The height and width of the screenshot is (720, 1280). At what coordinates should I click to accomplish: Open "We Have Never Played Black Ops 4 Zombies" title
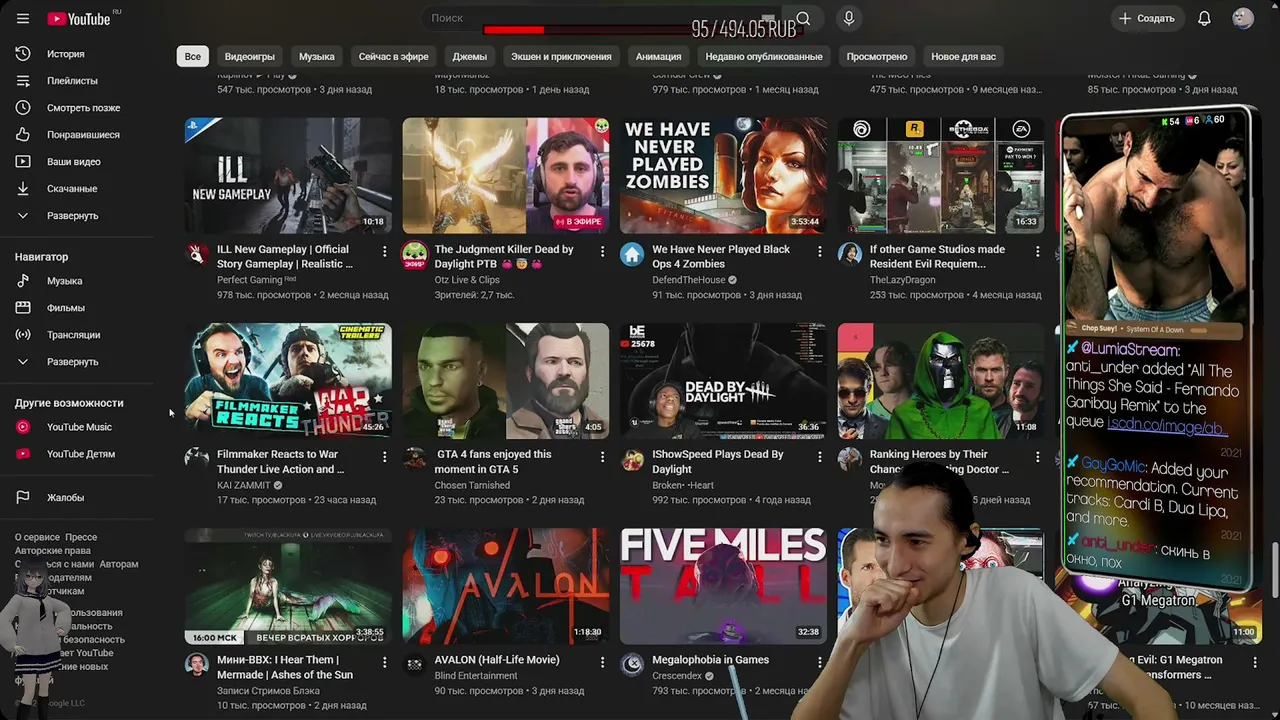coord(721,257)
